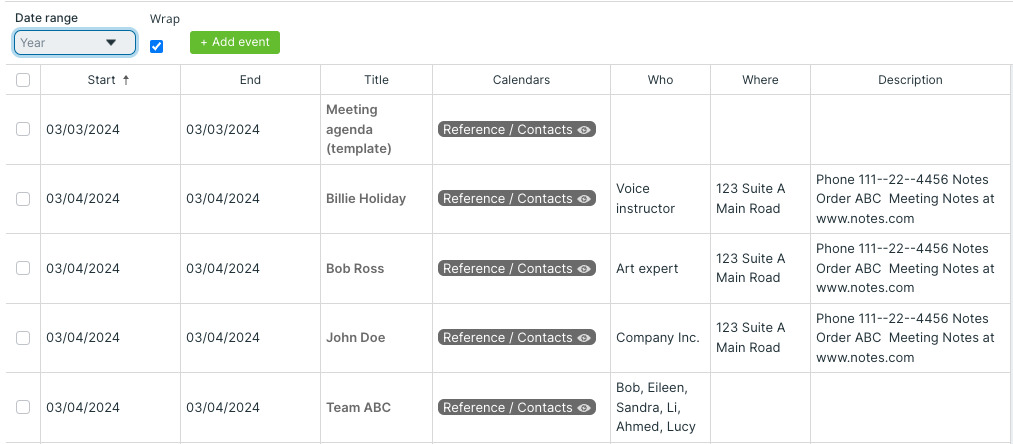
Task: Sort by the Title column header
Action: 376,80
